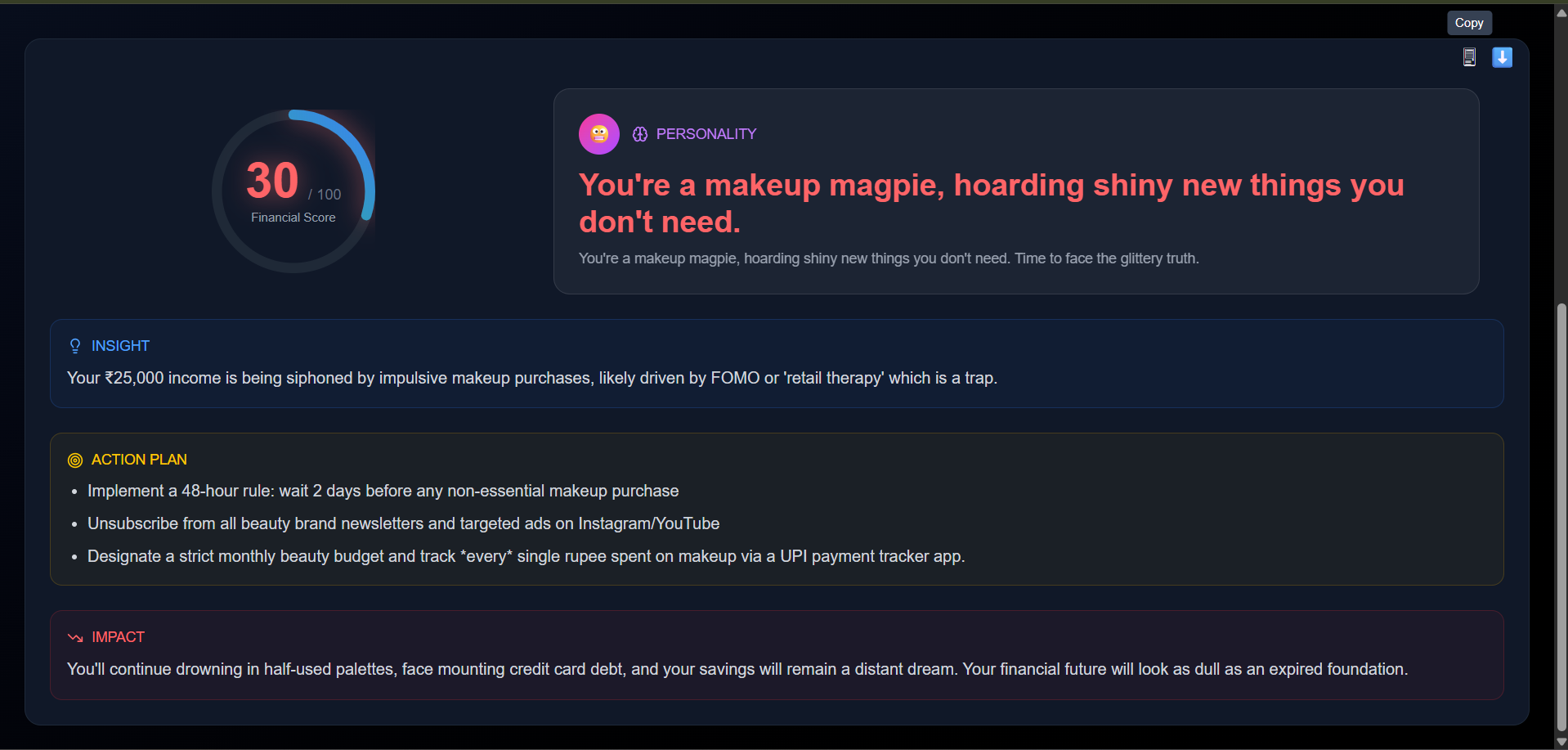Click the target ACTION PLAN icon

[x=75, y=460]
